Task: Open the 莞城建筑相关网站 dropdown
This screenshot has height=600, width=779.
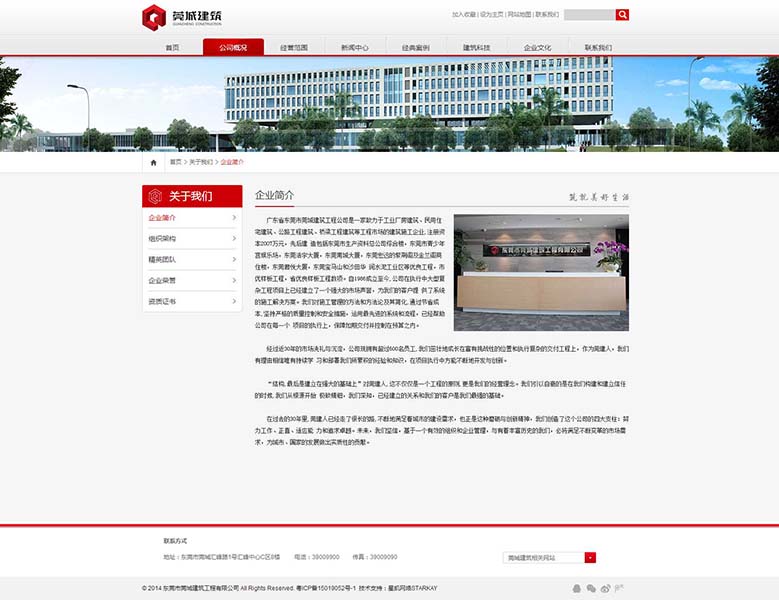Action: tap(590, 557)
